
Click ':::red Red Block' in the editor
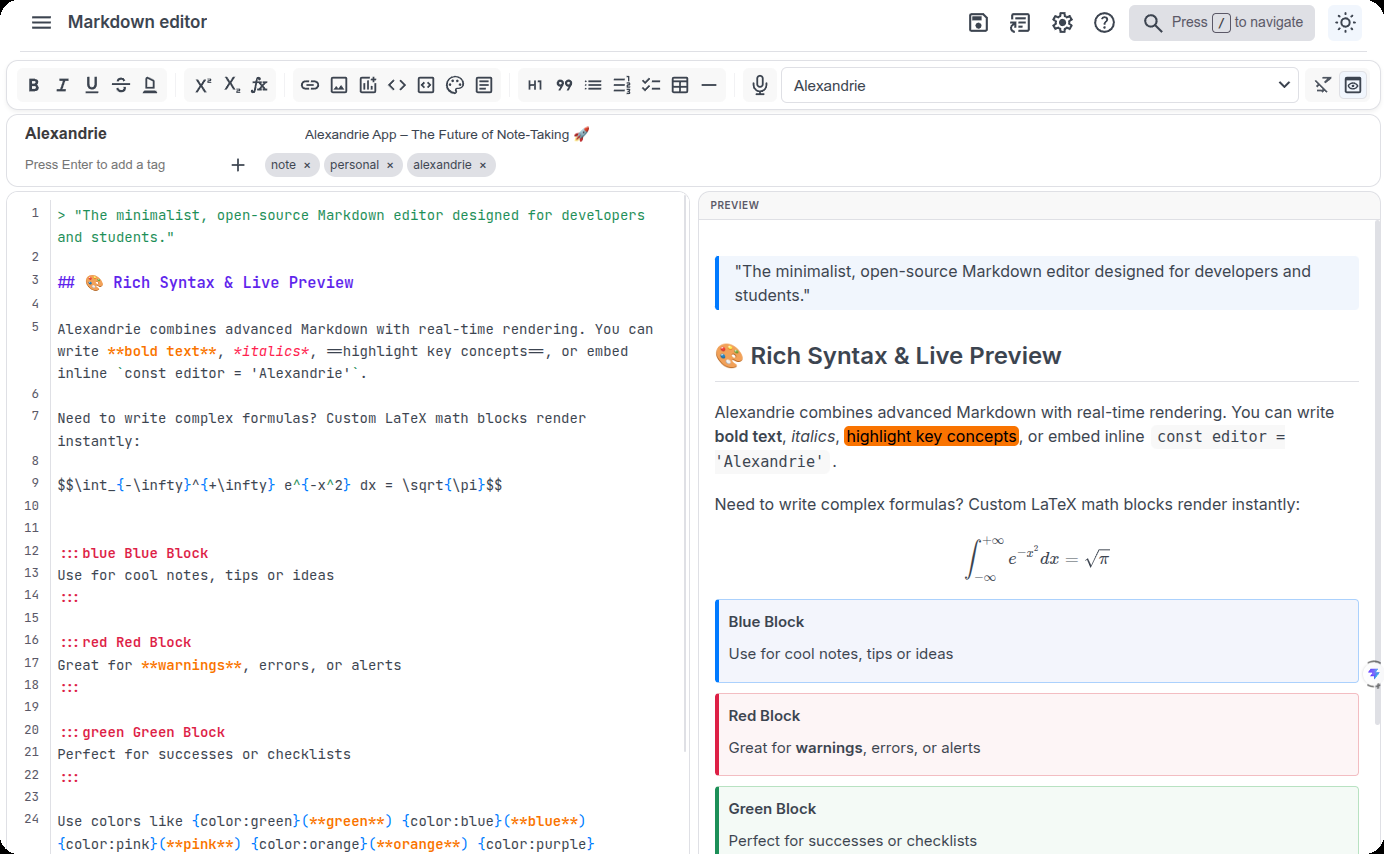[x=125, y=642]
